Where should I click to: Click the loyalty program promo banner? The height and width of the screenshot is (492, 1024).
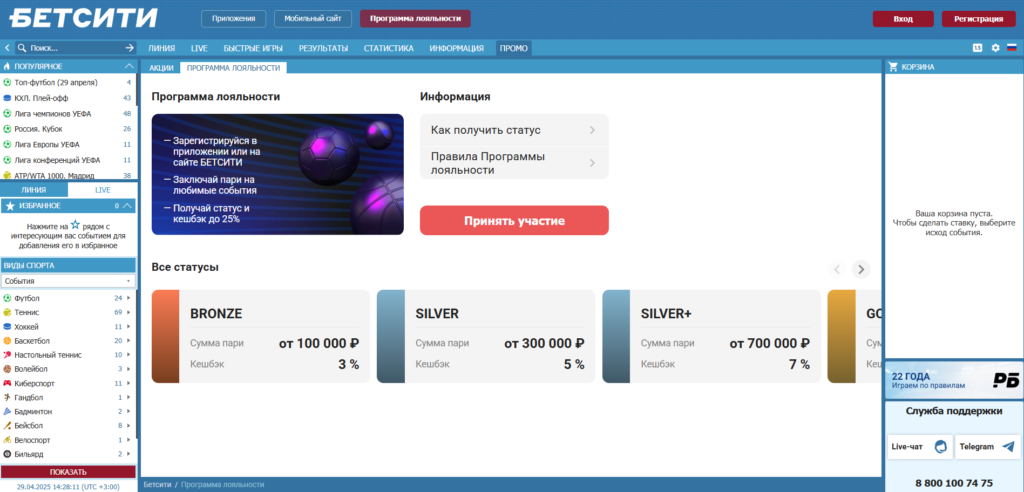tap(278, 174)
